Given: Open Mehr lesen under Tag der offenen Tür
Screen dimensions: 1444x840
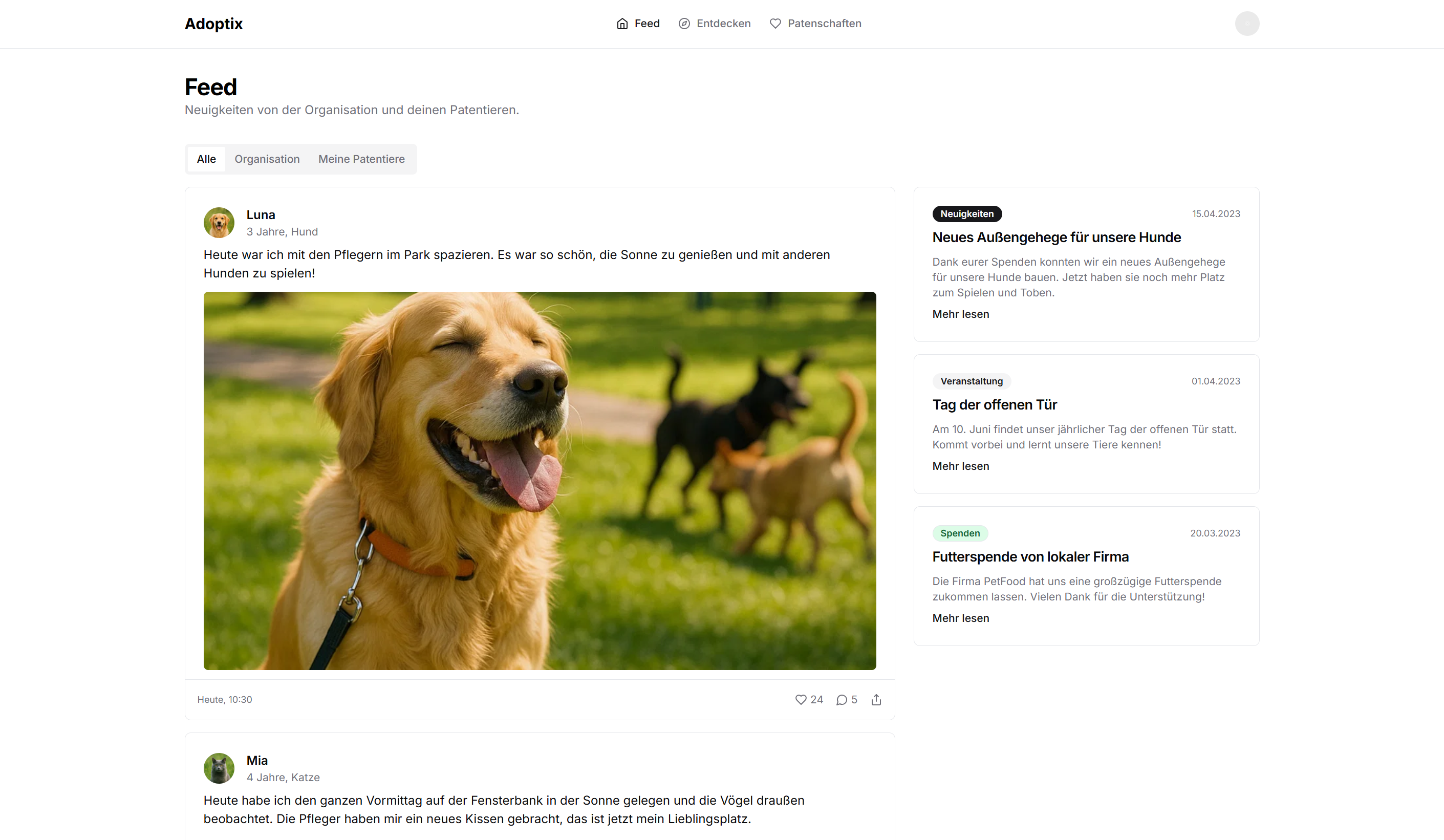Looking at the screenshot, I should pyautogui.click(x=960, y=466).
